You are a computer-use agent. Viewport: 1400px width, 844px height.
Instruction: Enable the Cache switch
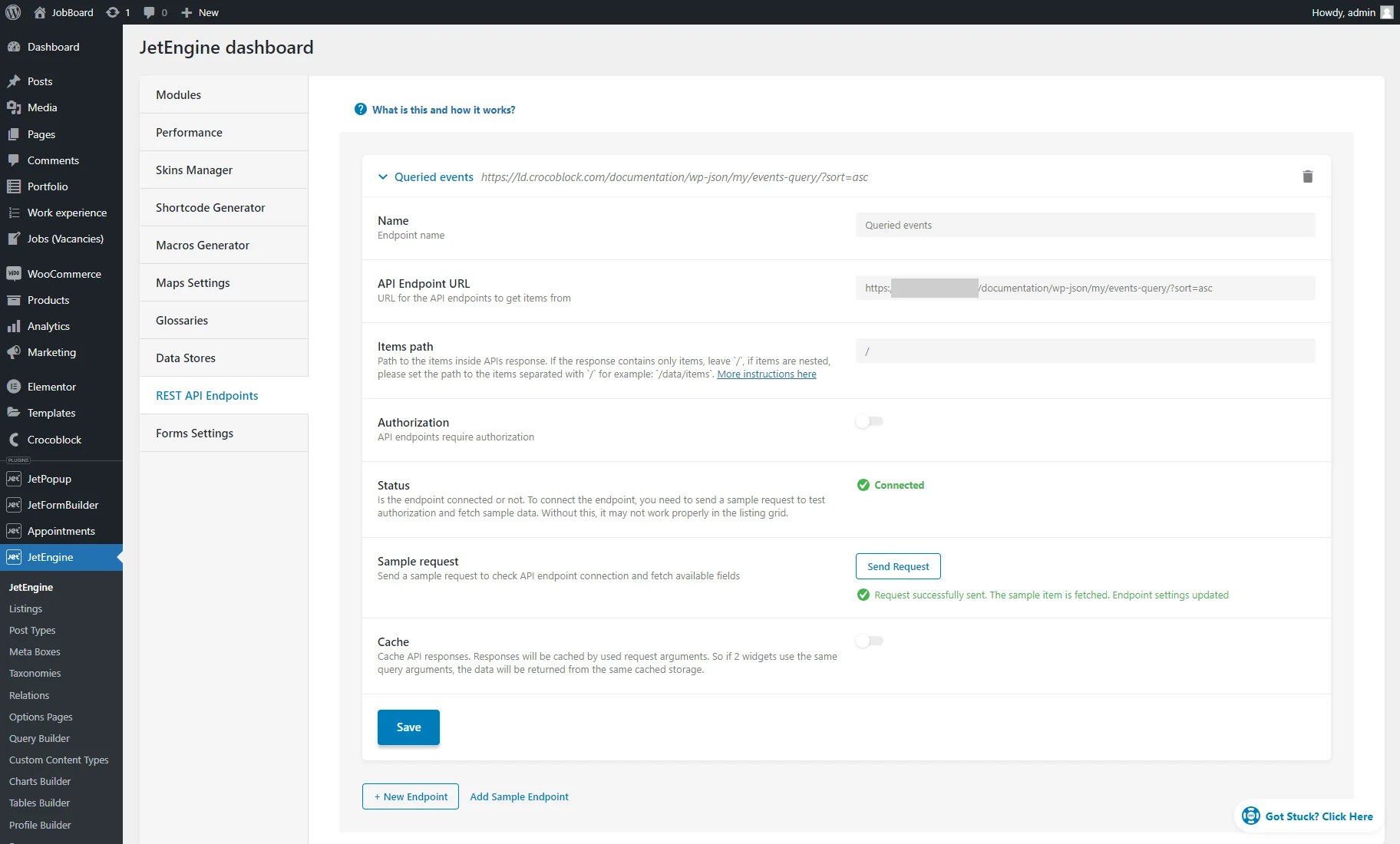tap(870, 641)
